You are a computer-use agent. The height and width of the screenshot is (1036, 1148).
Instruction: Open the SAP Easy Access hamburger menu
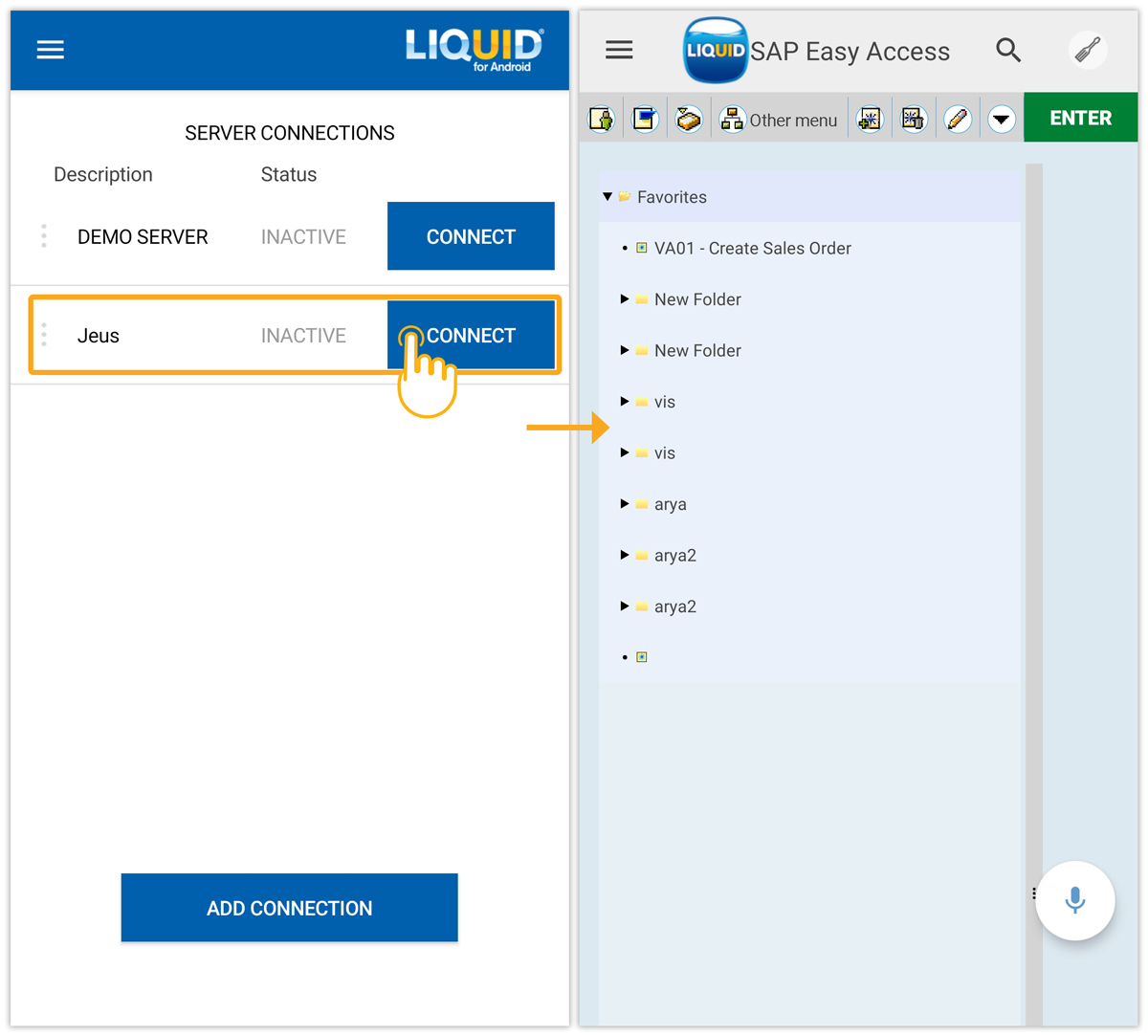click(619, 50)
